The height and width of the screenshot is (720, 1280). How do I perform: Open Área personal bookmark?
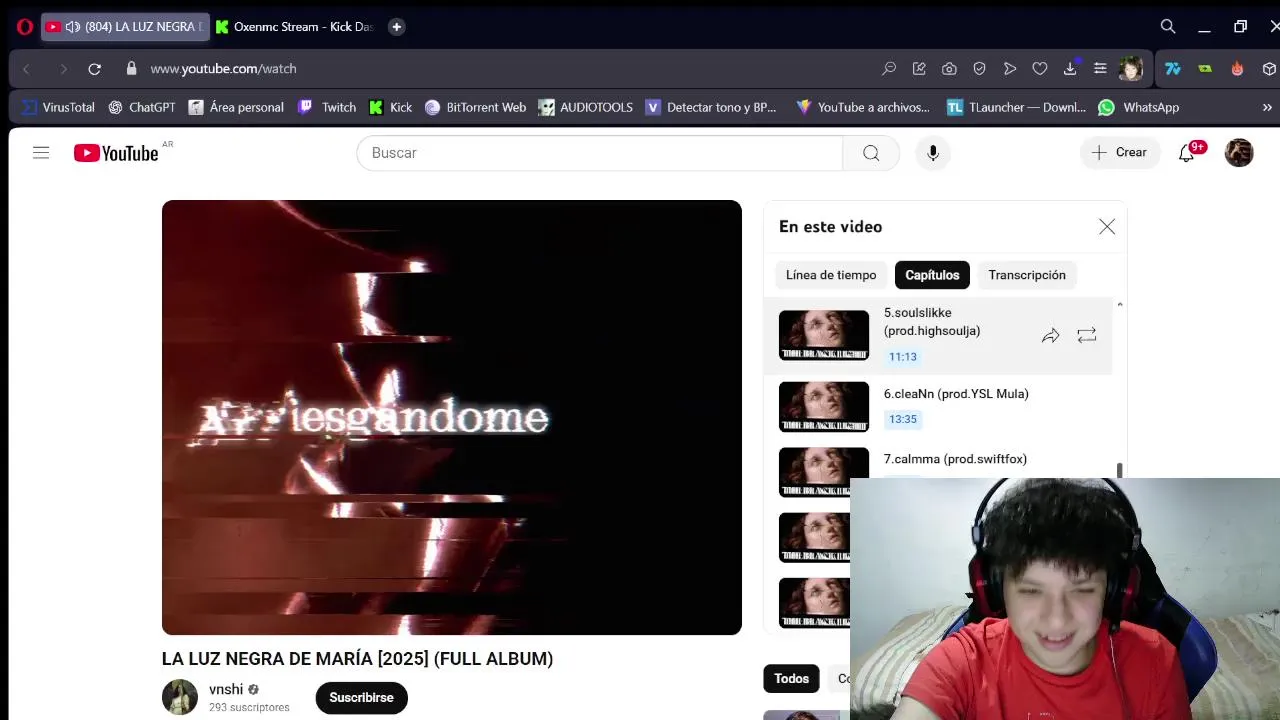236,107
